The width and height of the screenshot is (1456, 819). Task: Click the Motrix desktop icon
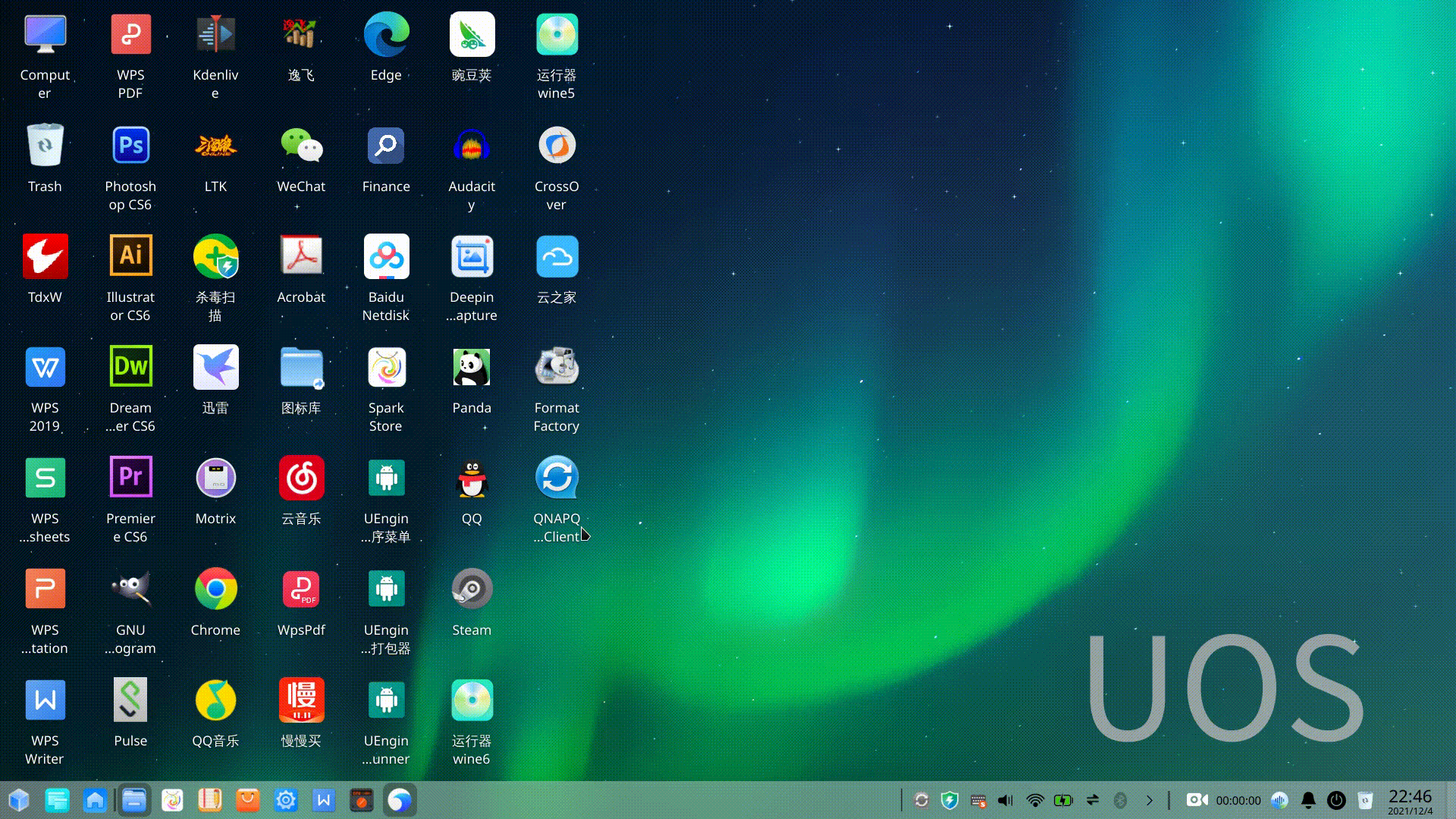pos(215,478)
